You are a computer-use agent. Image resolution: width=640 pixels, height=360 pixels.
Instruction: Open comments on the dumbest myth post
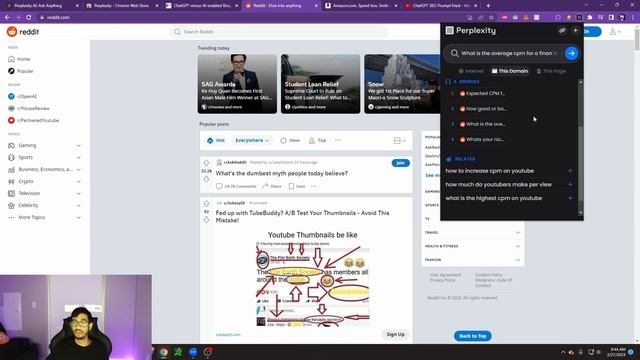point(236,186)
